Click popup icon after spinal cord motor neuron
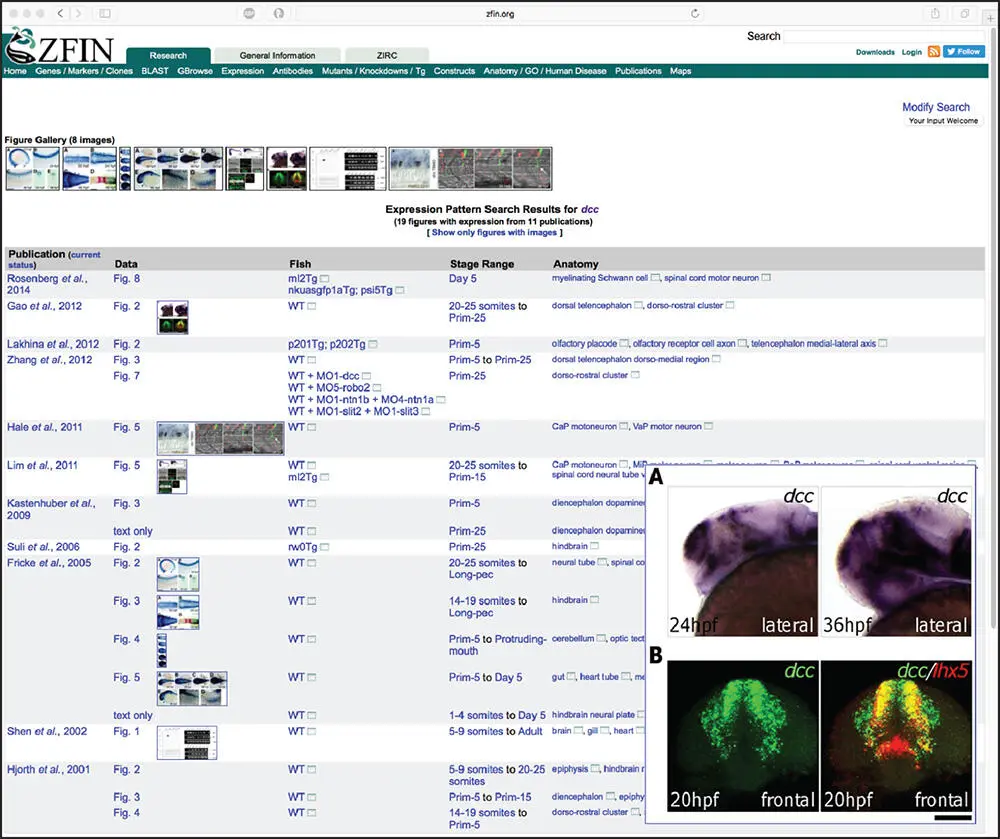1000x839 pixels. click(x=766, y=278)
